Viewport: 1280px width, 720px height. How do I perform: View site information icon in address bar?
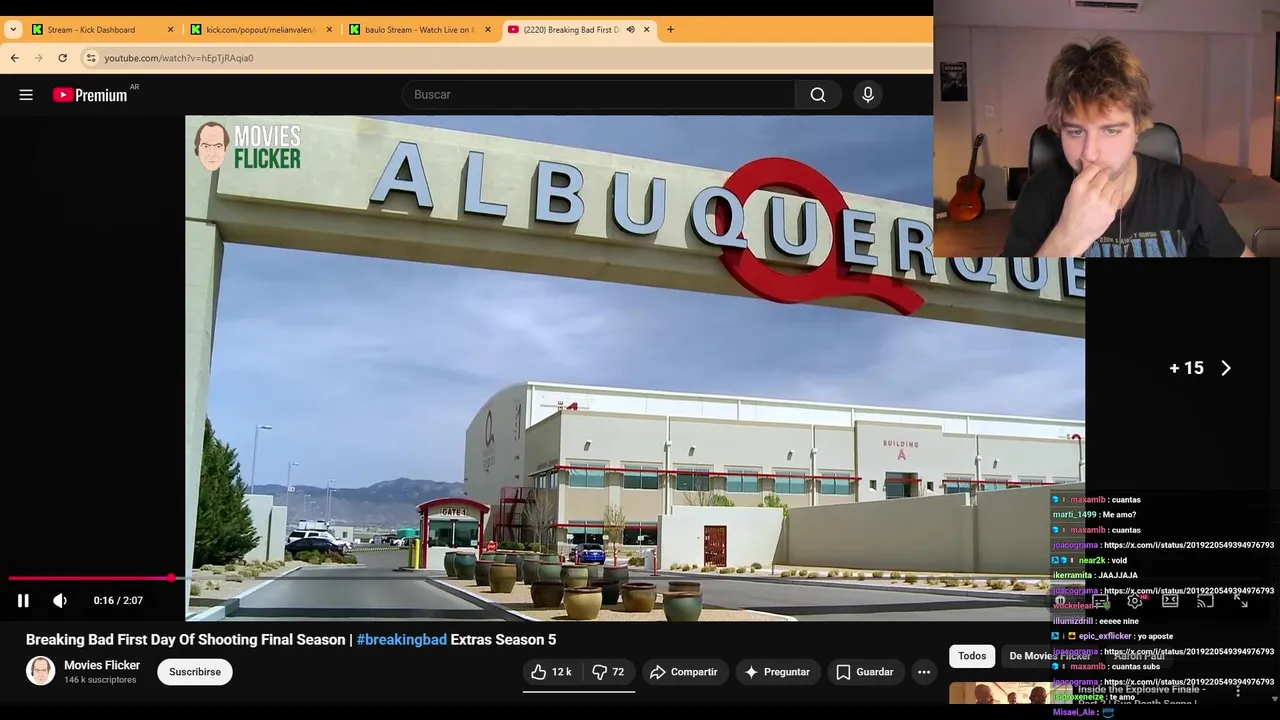point(91,58)
